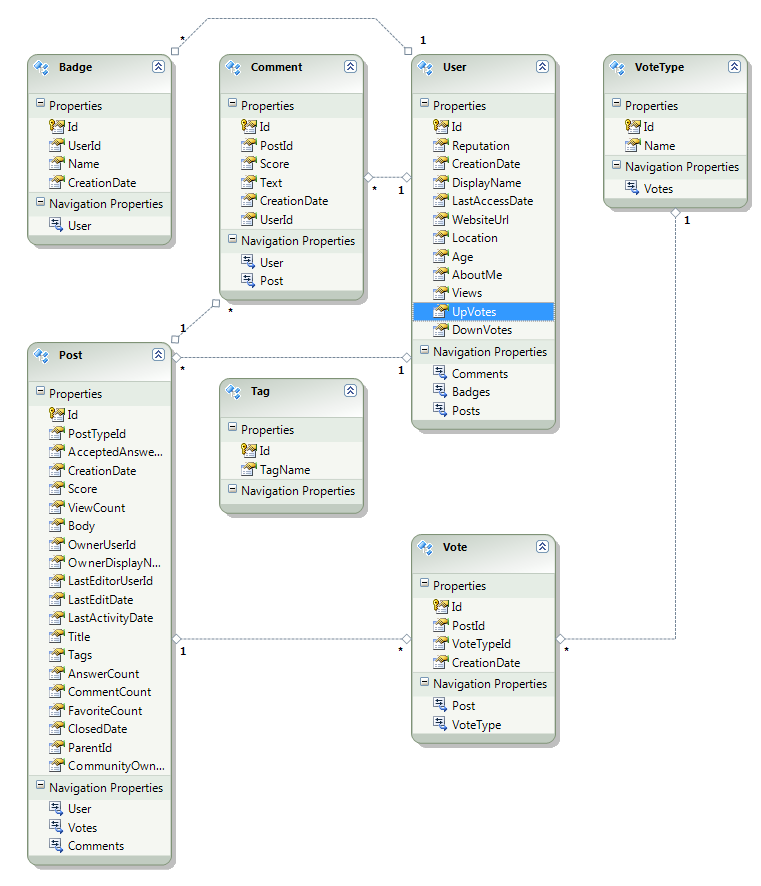Click the Vote entity type icon

pyautogui.click(x=426, y=548)
